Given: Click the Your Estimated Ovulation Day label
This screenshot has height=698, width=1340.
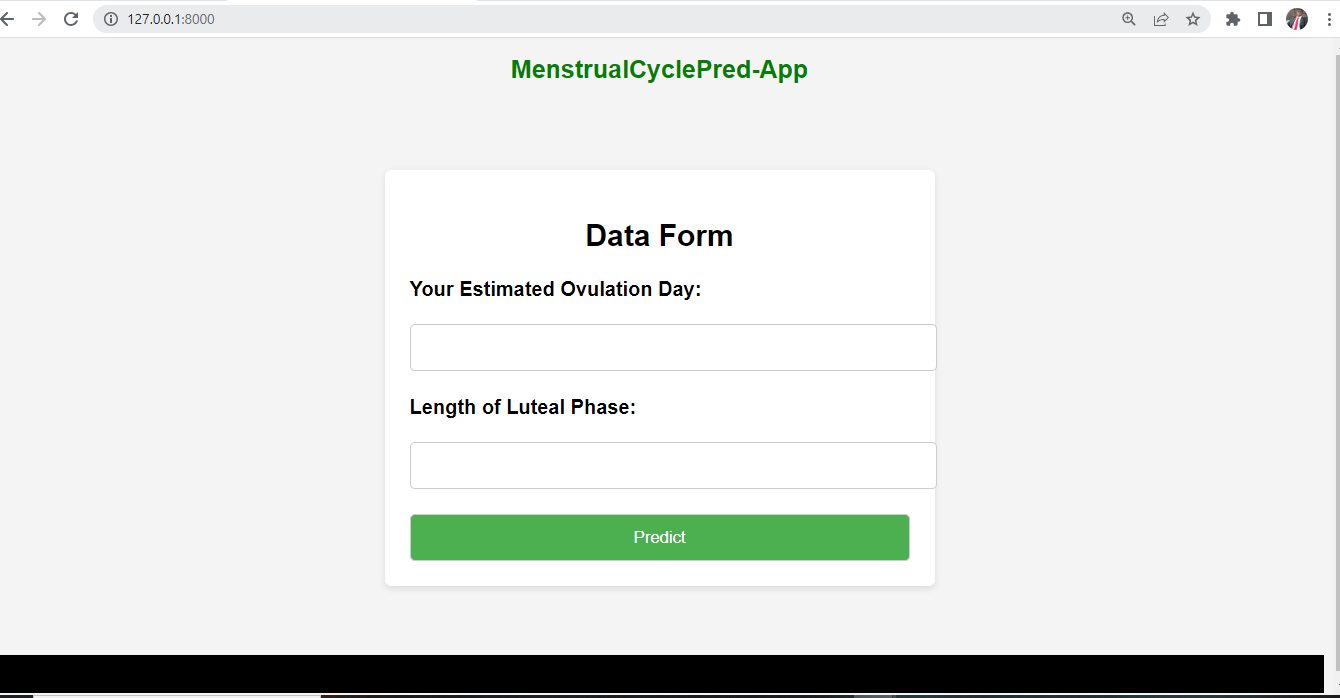Looking at the screenshot, I should pos(555,289).
